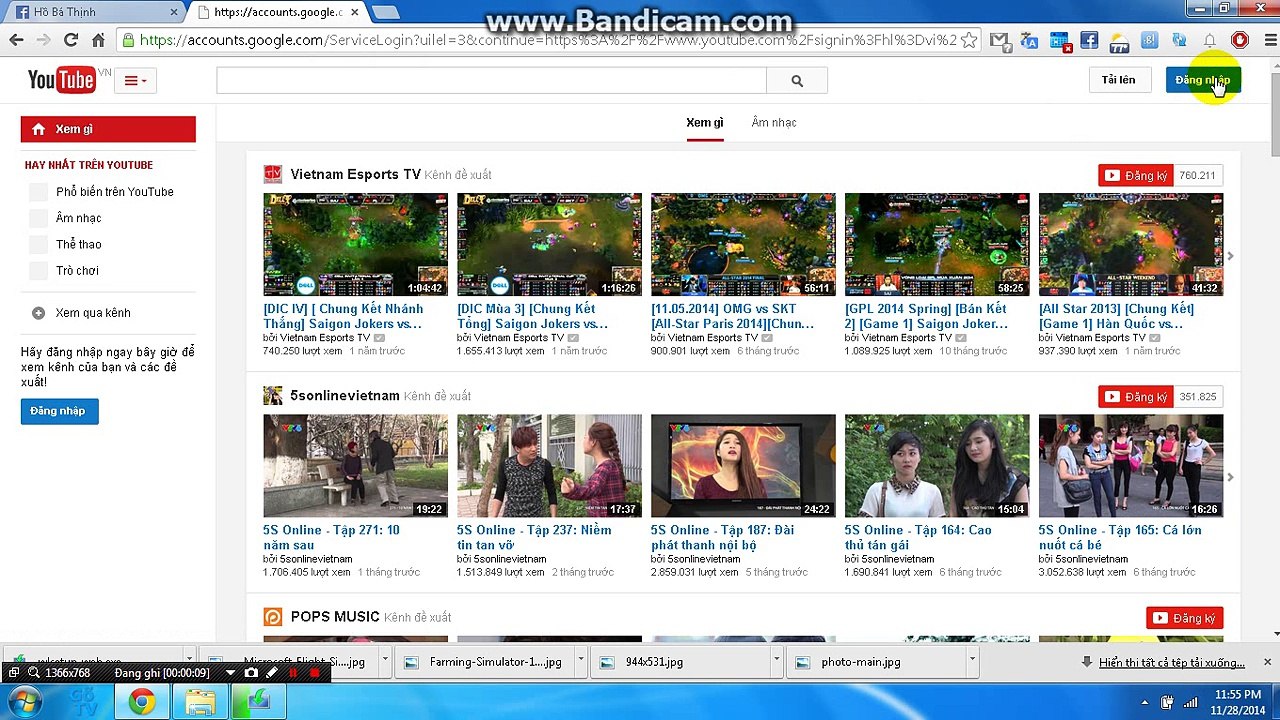This screenshot has width=1280, height=720.
Task: Click the bell notification extension icon
Action: tap(1210, 41)
